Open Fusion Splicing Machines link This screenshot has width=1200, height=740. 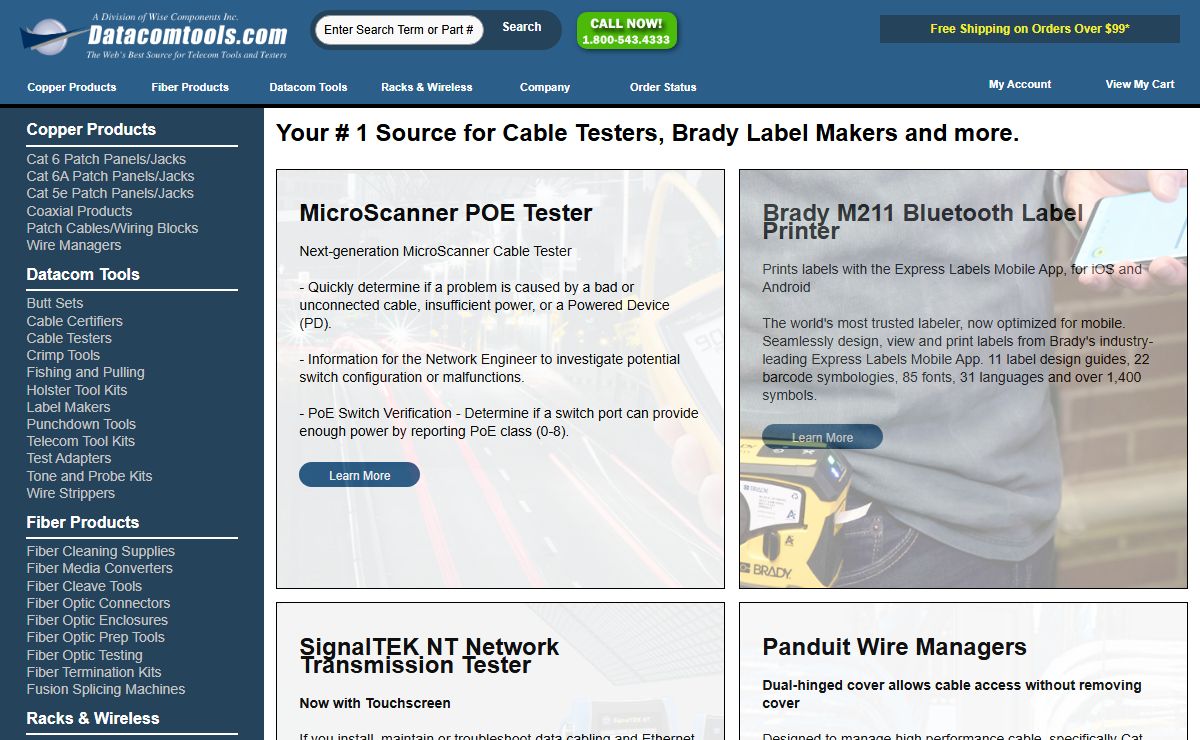pos(106,689)
